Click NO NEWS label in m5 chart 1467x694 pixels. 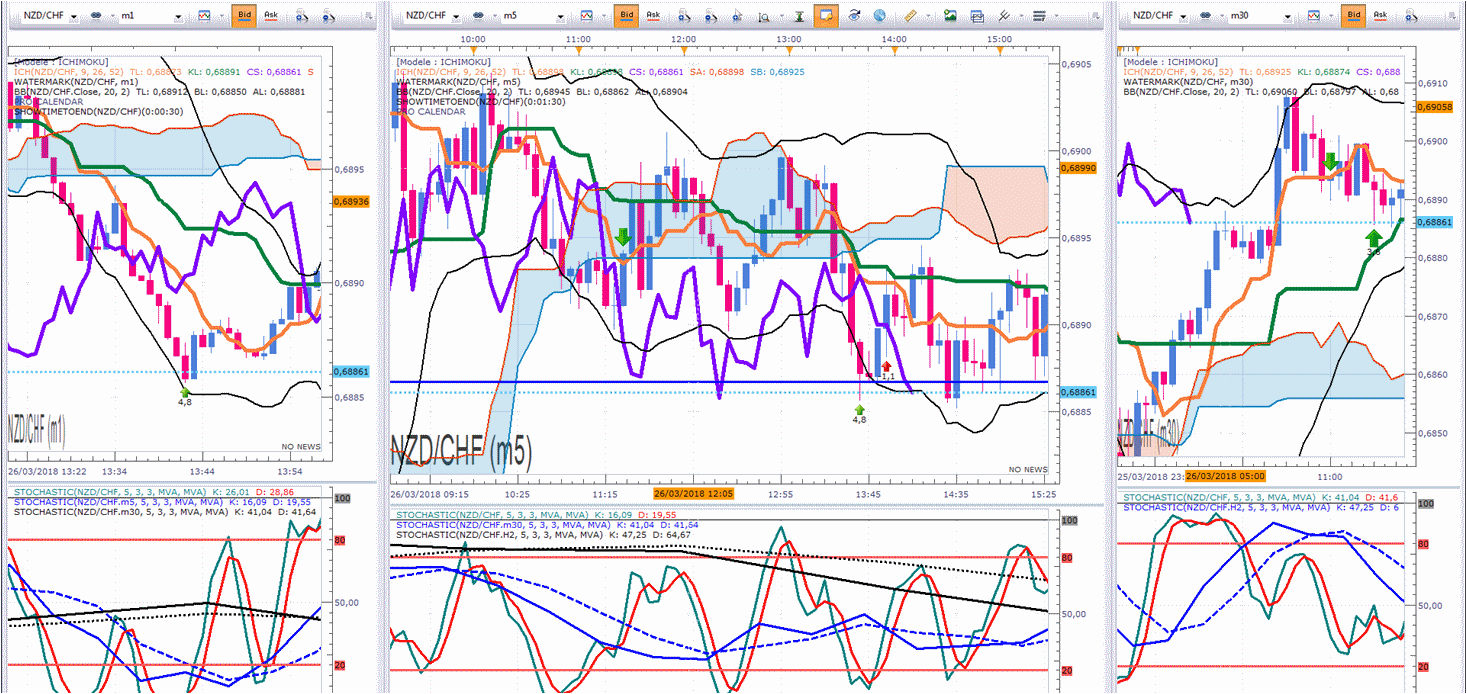[x=1028, y=469]
